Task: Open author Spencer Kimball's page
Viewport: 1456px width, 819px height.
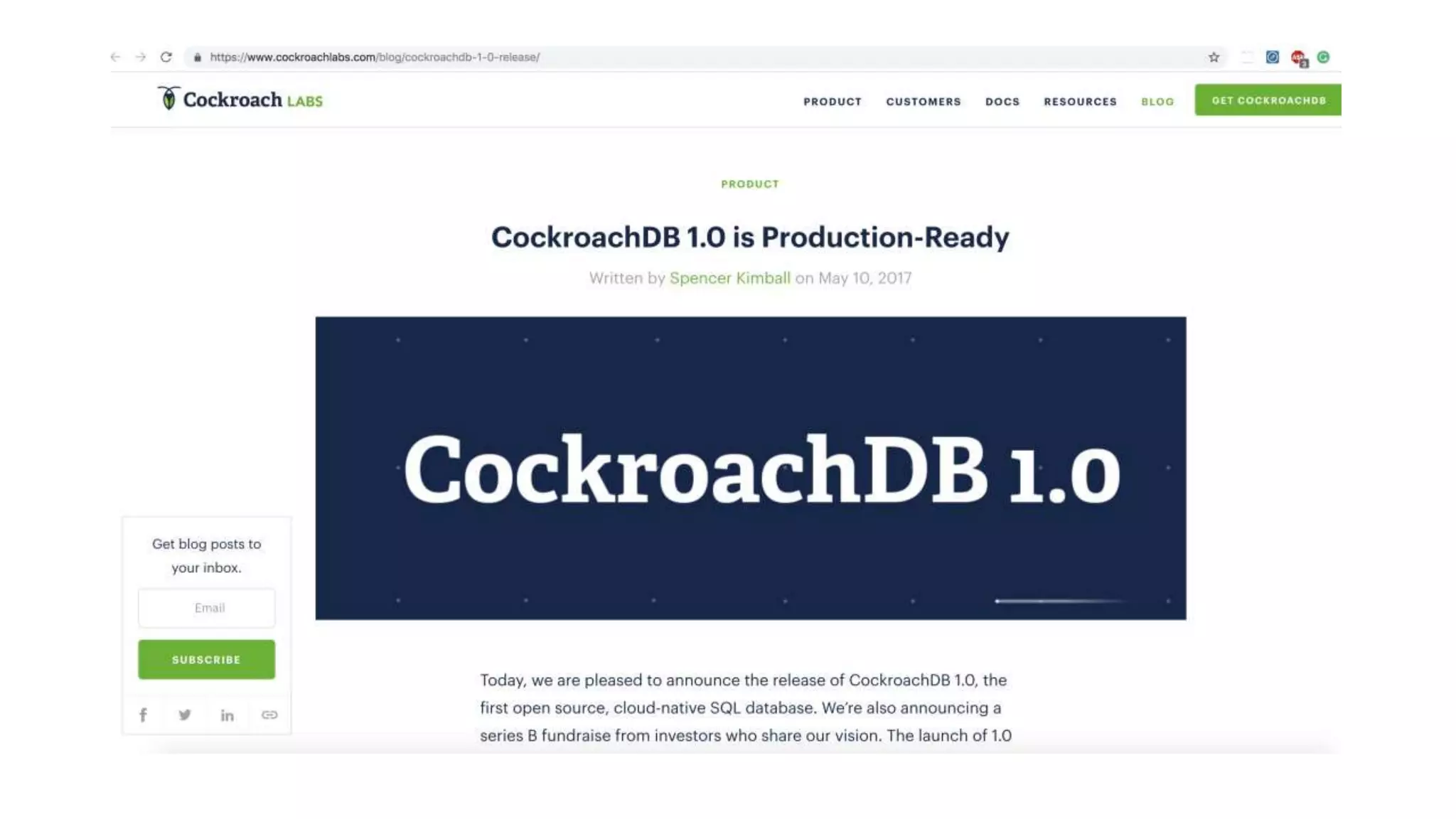Action: point(729,278)
